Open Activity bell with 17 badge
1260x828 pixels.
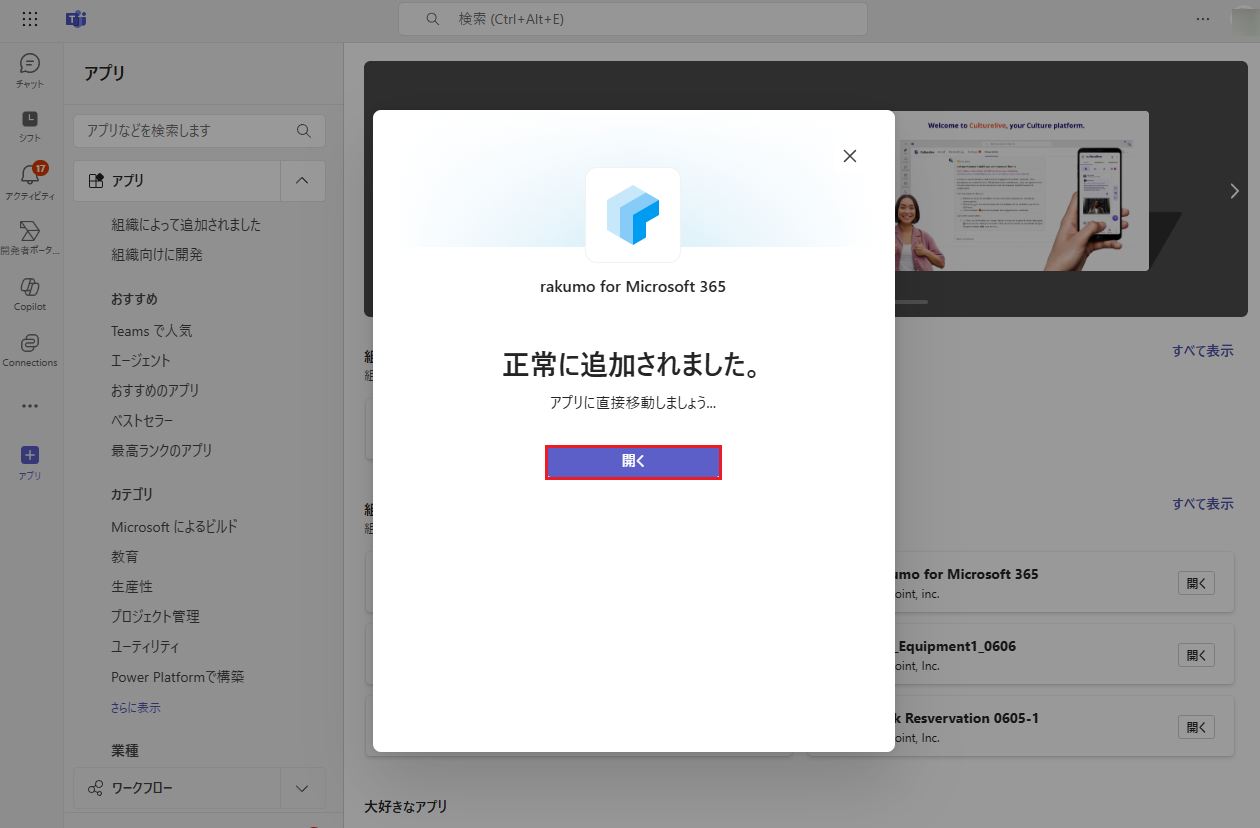(30, 182)
